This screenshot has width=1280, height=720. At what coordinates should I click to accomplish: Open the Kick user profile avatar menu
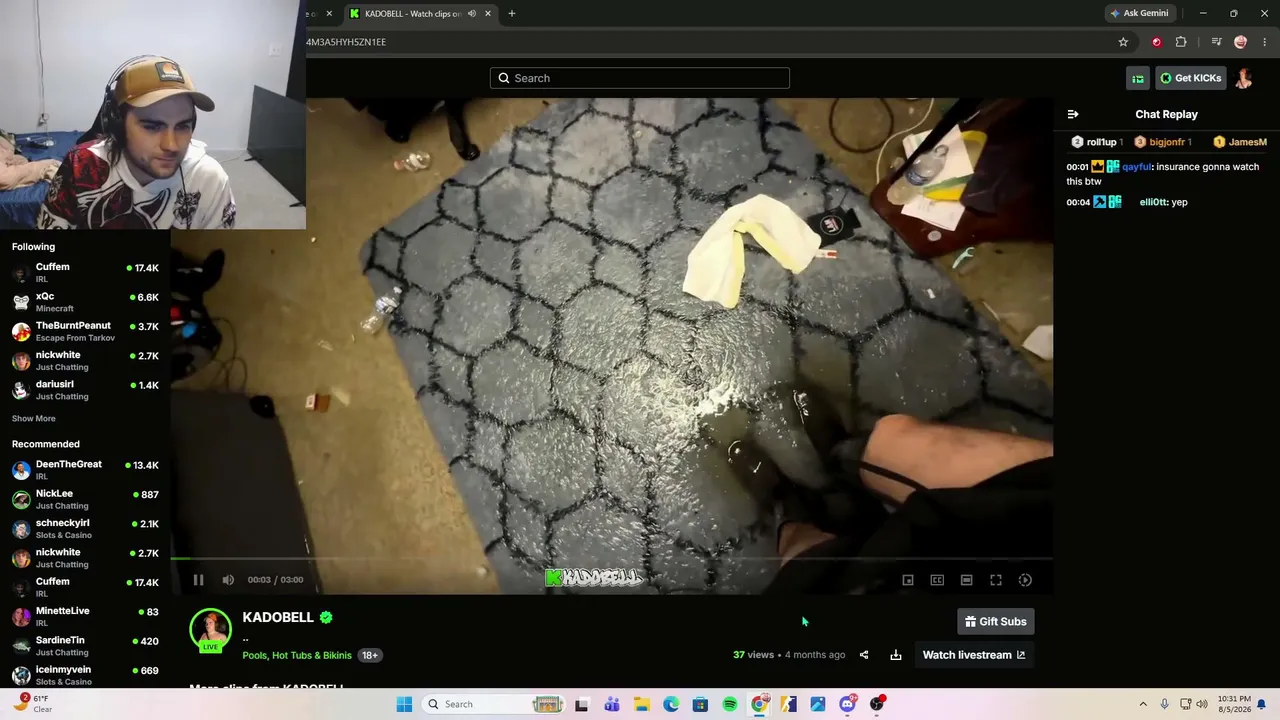1244,78
